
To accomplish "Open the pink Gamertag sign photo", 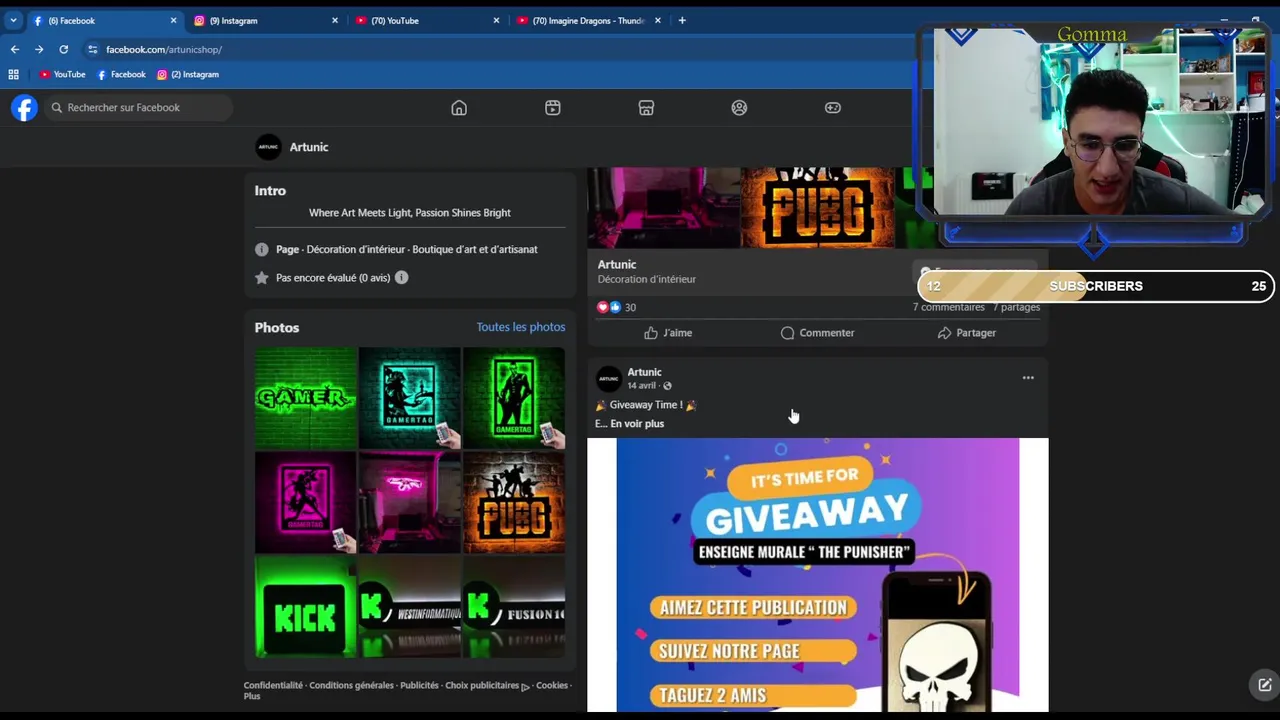I will [x=306, y=502].
